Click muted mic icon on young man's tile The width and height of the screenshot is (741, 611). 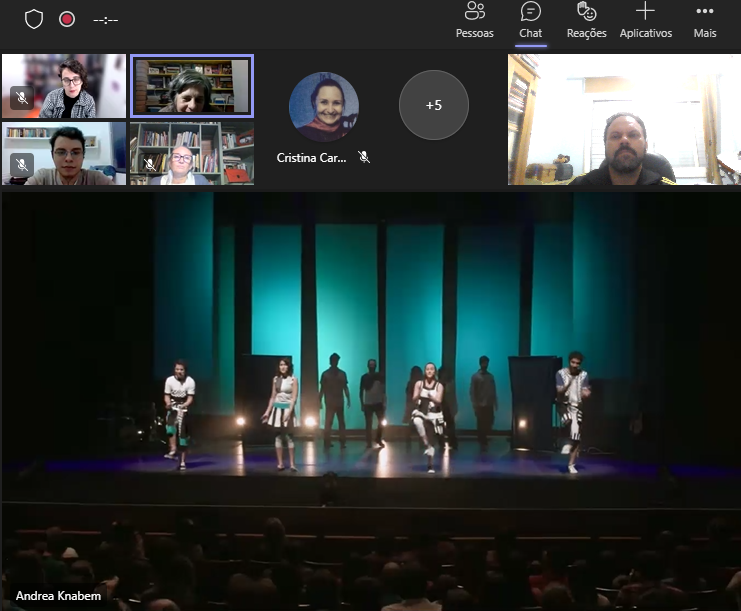pos(22,165)
